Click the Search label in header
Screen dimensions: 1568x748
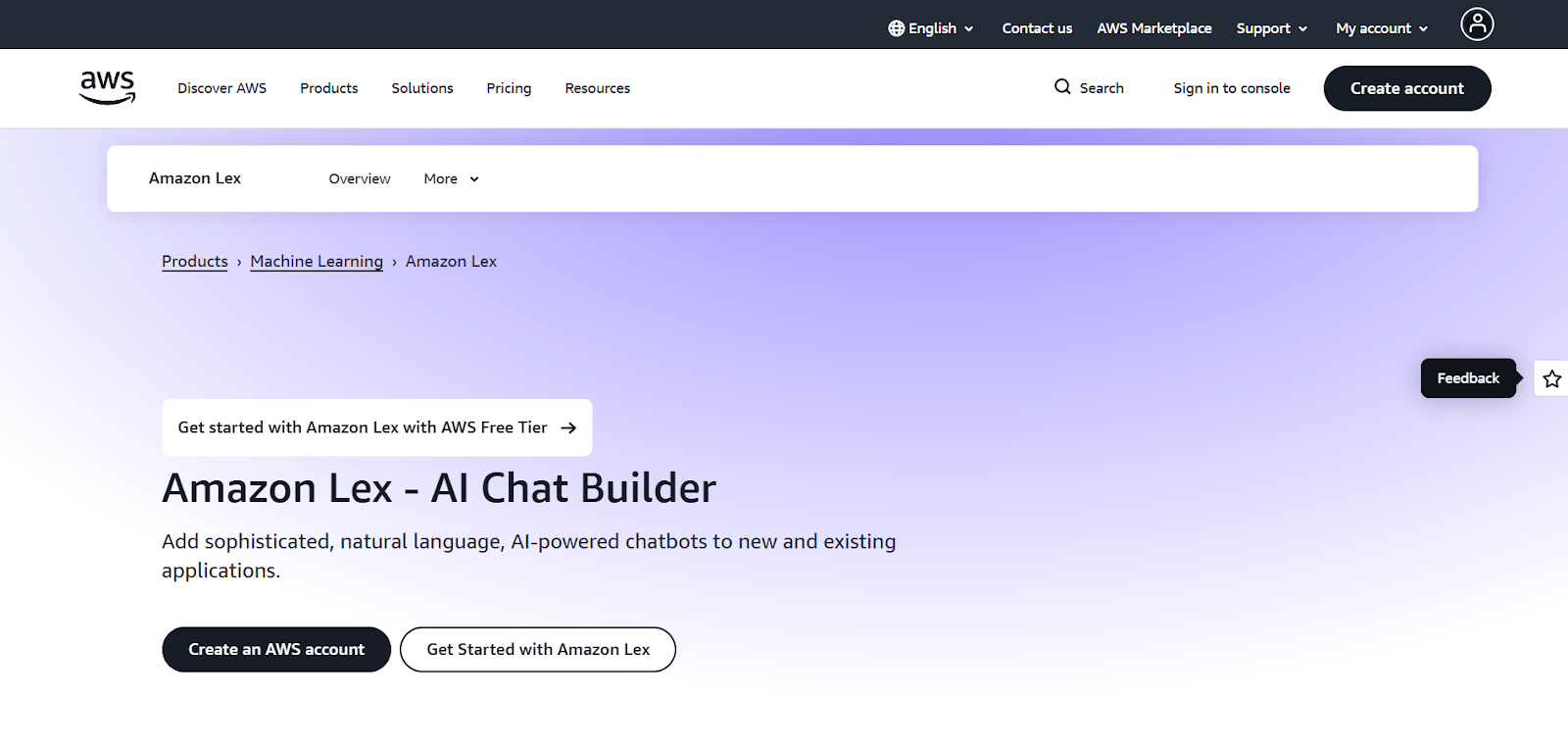(x=1102, y=88)
